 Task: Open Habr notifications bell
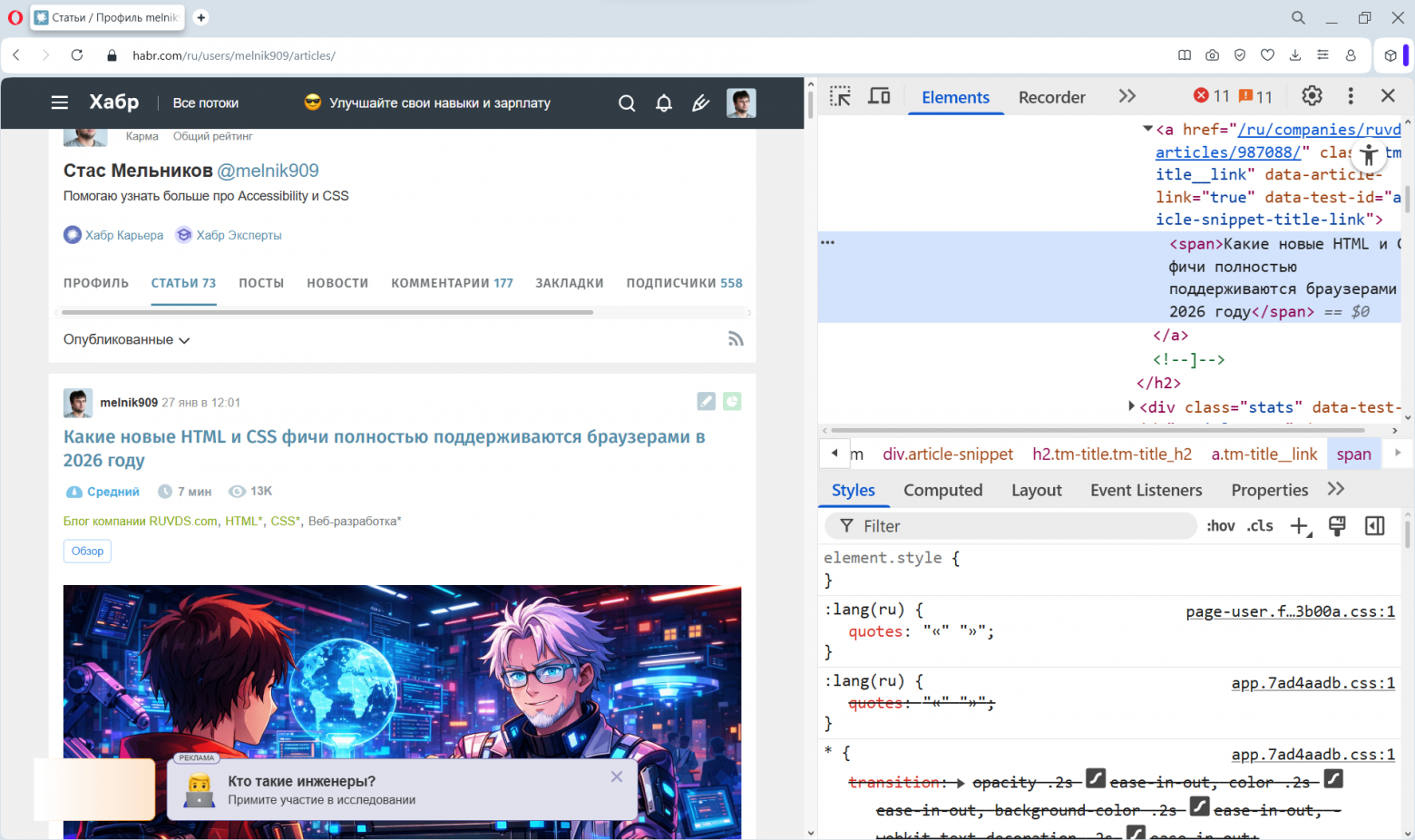click(664, 103)
